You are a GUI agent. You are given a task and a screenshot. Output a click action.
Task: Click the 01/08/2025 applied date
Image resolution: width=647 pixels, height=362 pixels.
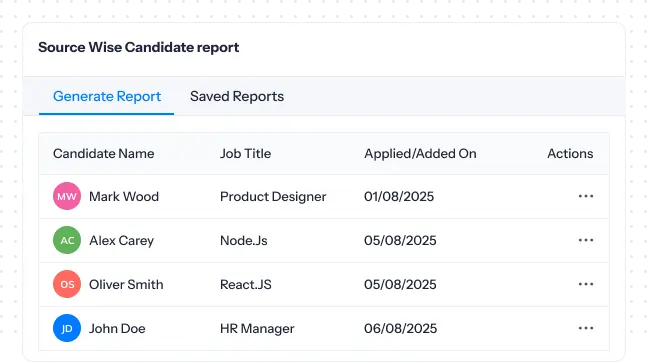(399, 196)
